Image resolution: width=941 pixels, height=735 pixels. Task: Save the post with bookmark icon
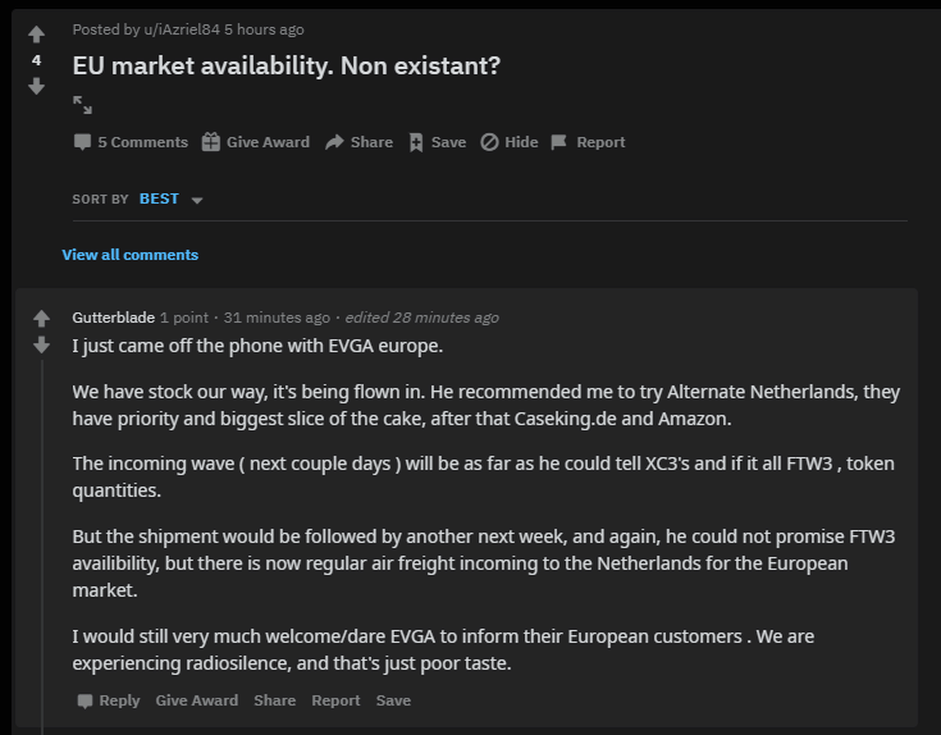pos(437,142)
